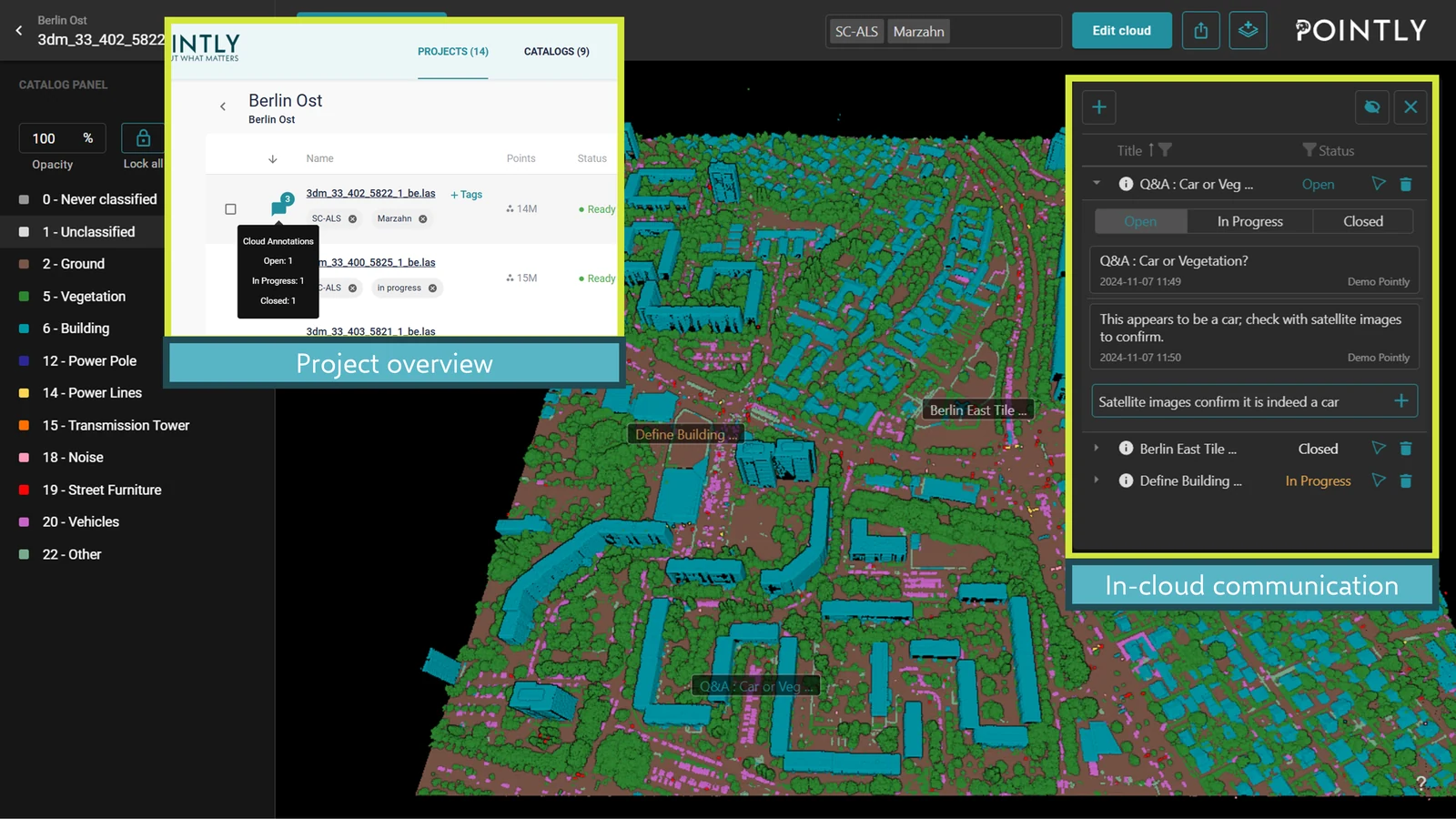Viewport: 1456px width, 819px height.
Task: Filter annotations by Title
Action: point(1165,150)
